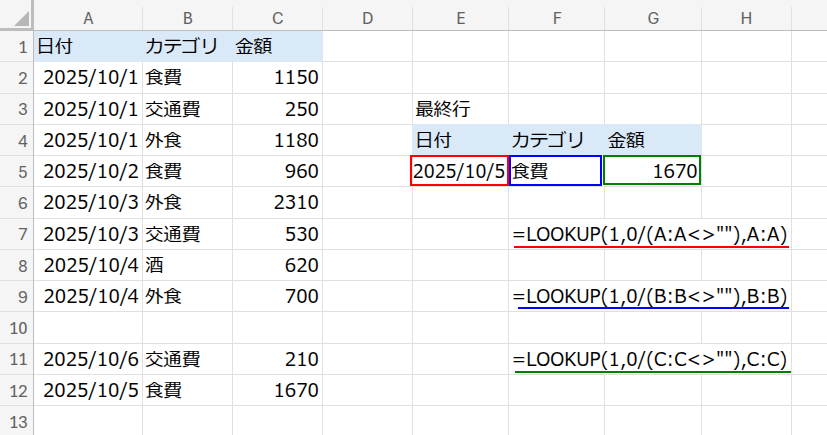
Task: Select result cell F5 showing 食費
Action: 556,171
